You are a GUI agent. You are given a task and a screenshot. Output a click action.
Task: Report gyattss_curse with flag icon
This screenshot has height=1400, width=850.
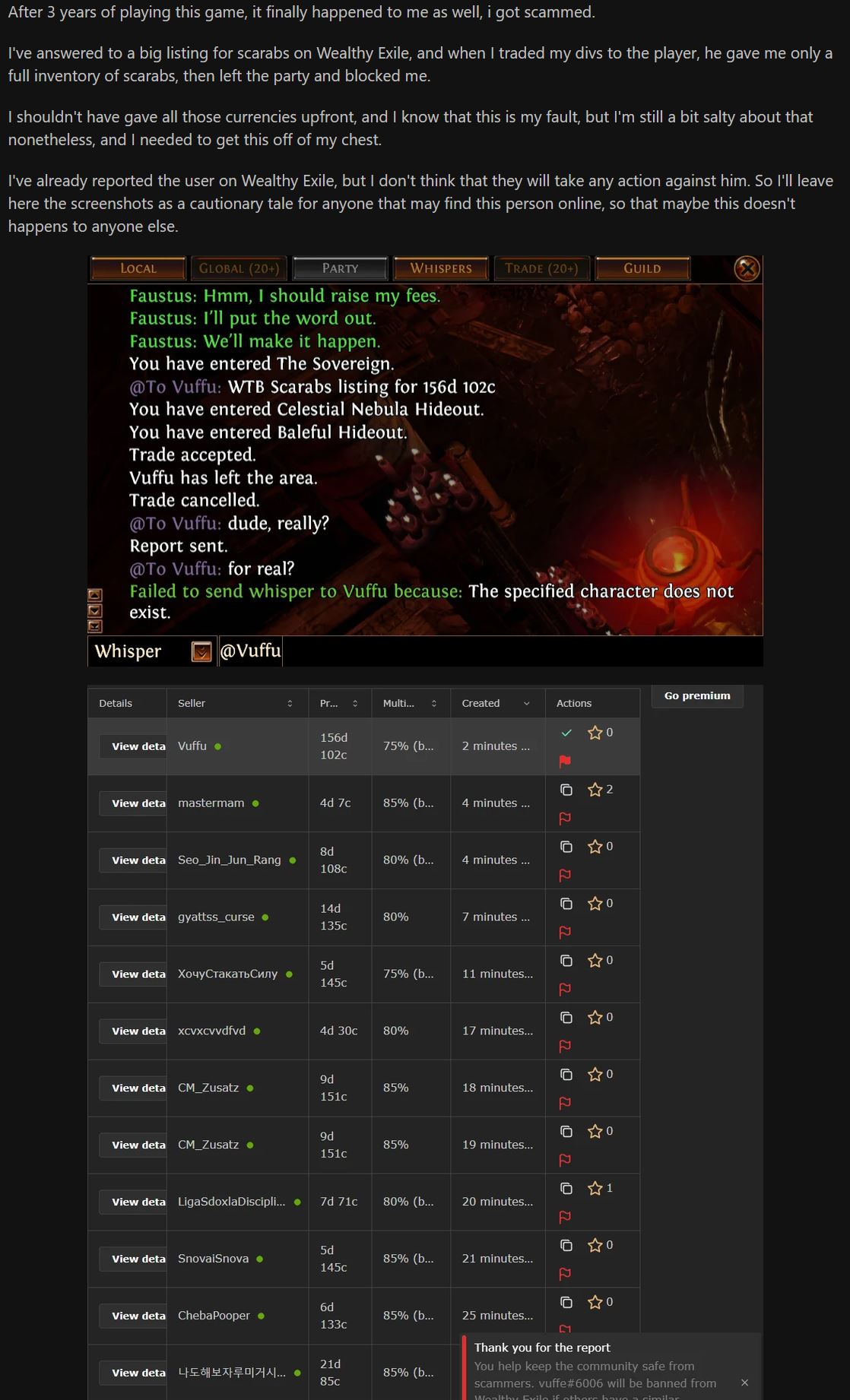coord(565,933)
